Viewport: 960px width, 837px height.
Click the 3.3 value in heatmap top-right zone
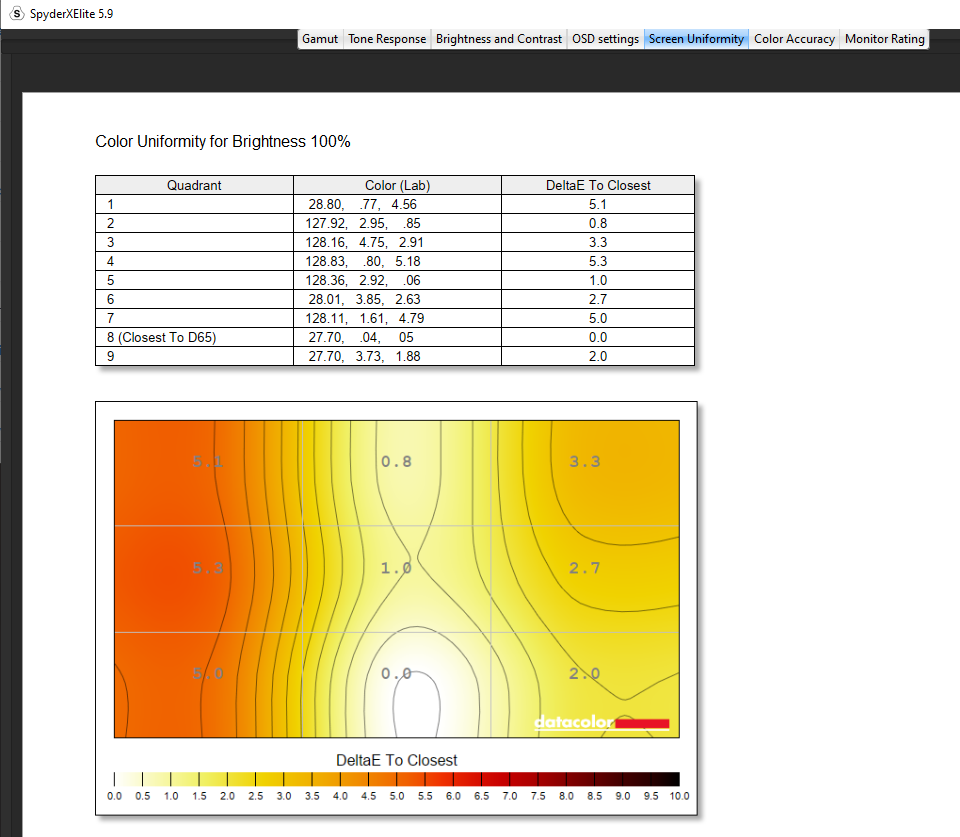coord(584,461)
